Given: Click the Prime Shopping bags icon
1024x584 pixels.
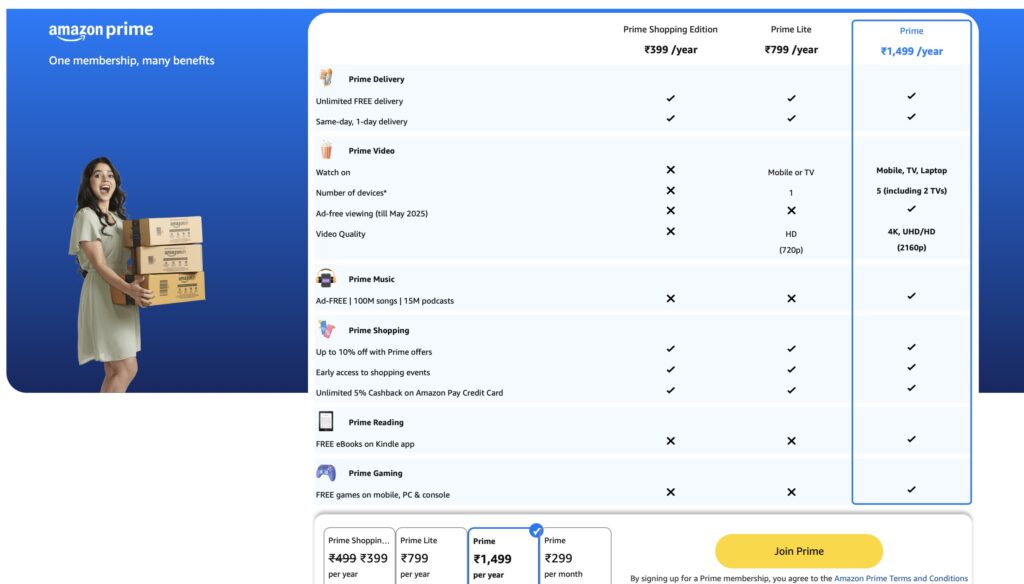Looking at the screenshot, I should pyautogui.click(x=326, y=329).
